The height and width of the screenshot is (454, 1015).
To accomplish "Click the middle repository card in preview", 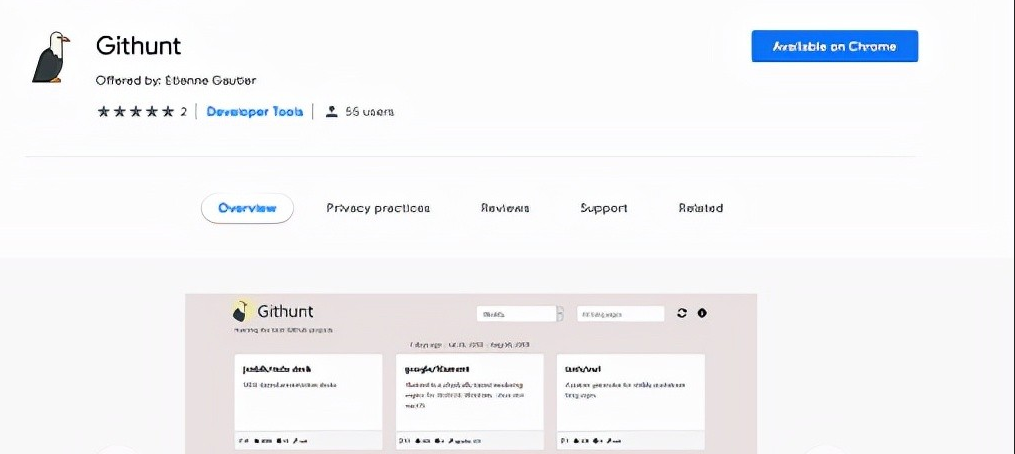I will [469, 402].
